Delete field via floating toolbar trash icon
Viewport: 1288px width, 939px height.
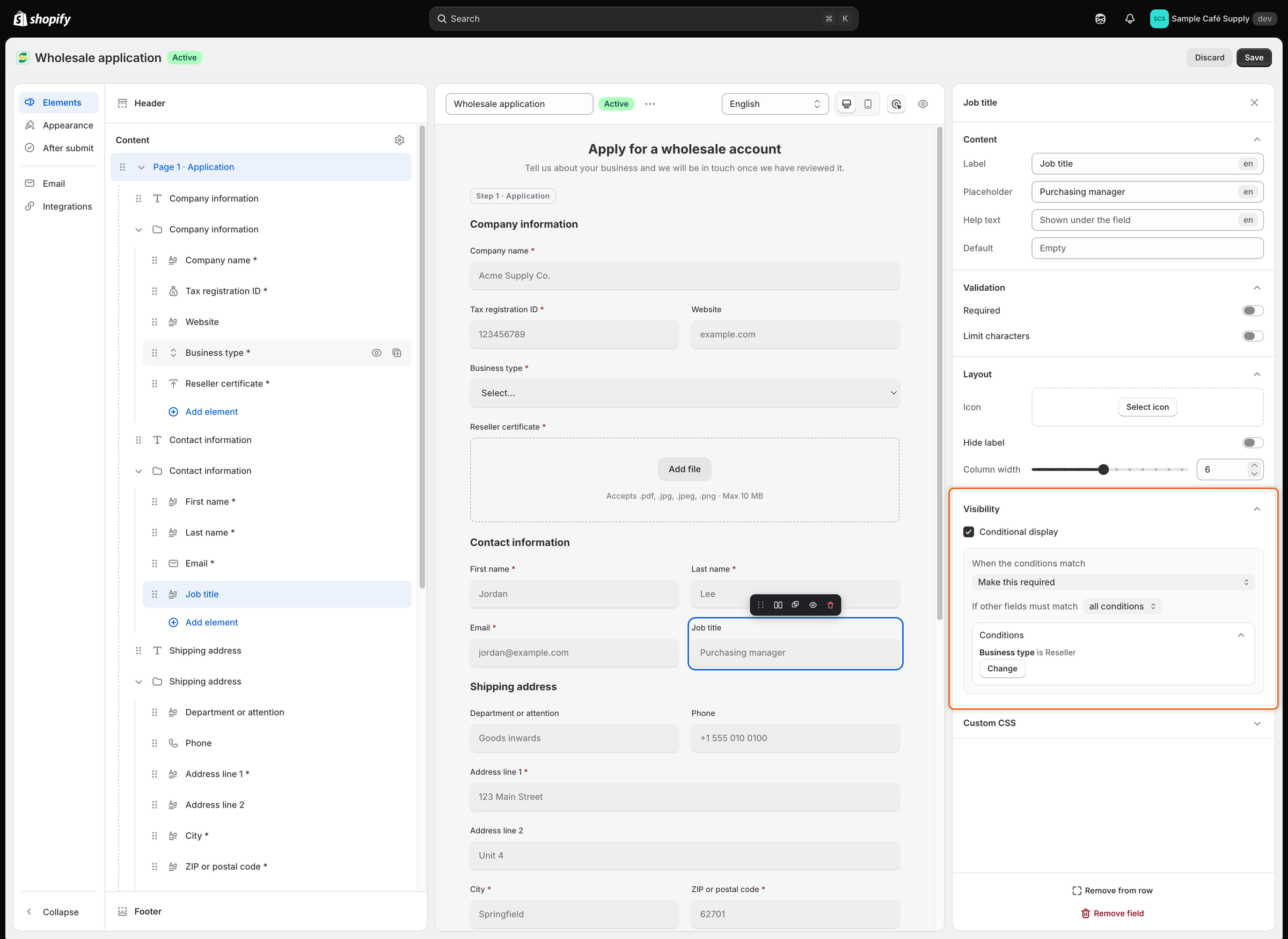coord(830,605)
